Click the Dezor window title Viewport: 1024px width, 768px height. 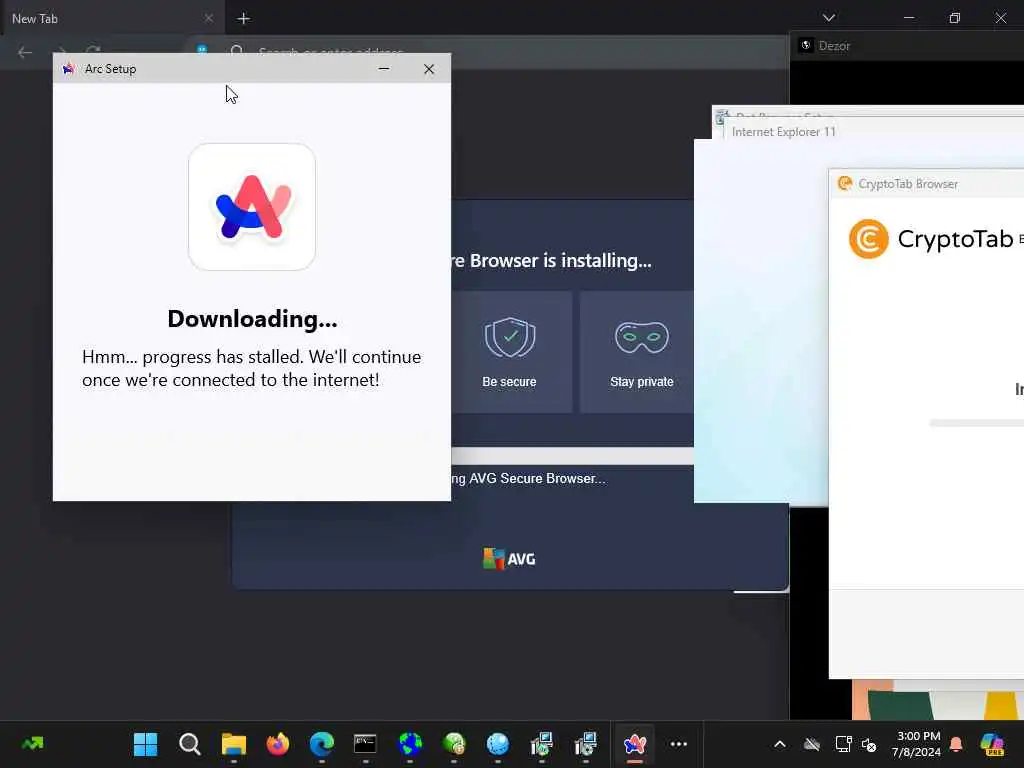coord(834,46)
